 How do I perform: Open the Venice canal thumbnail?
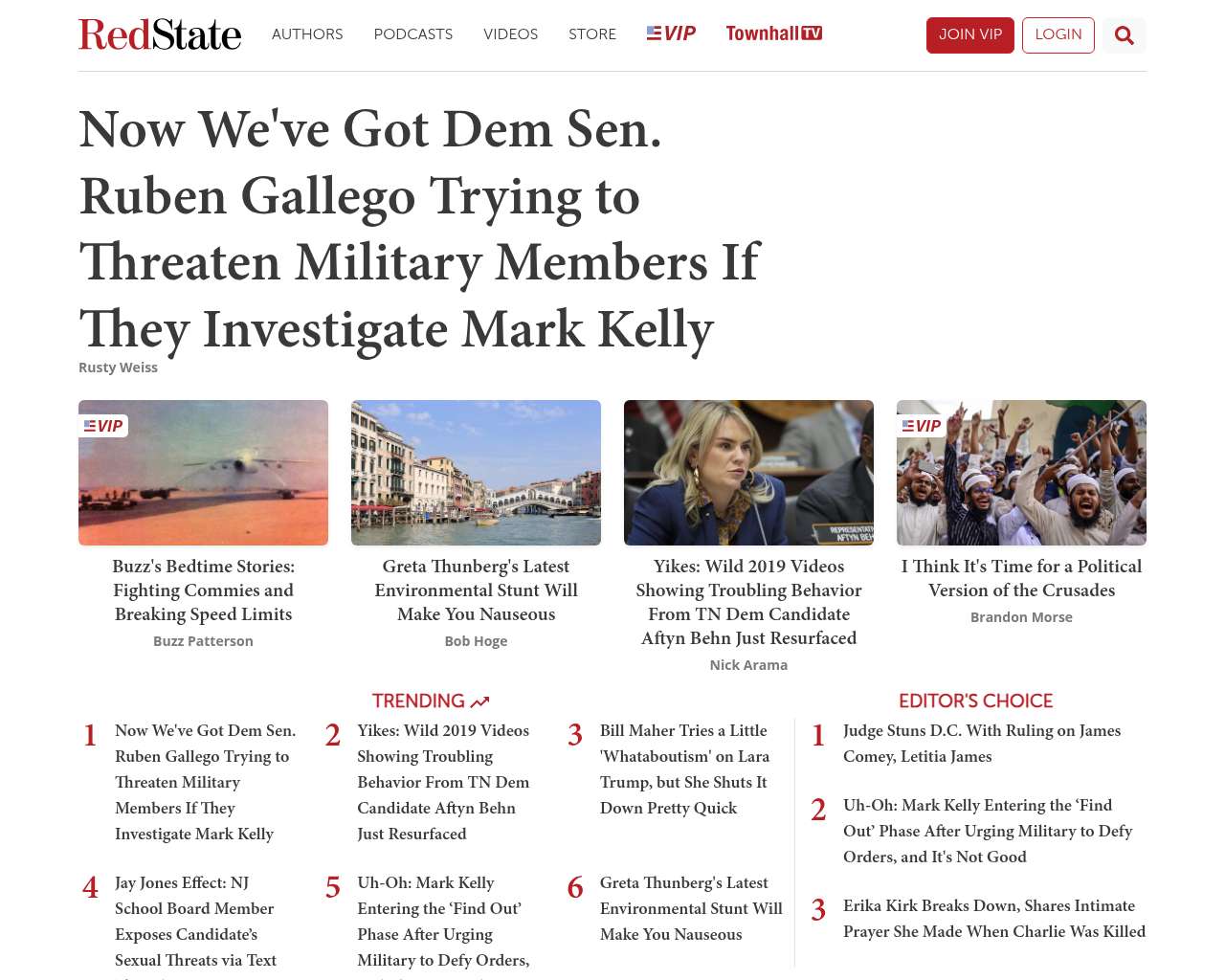[x=476, y=473]
